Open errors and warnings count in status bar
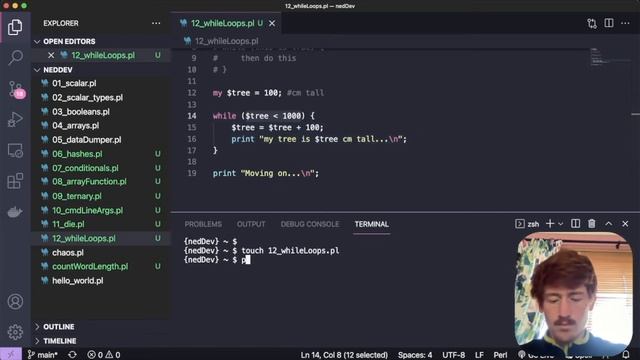640x360 pixels. (103, 355)
